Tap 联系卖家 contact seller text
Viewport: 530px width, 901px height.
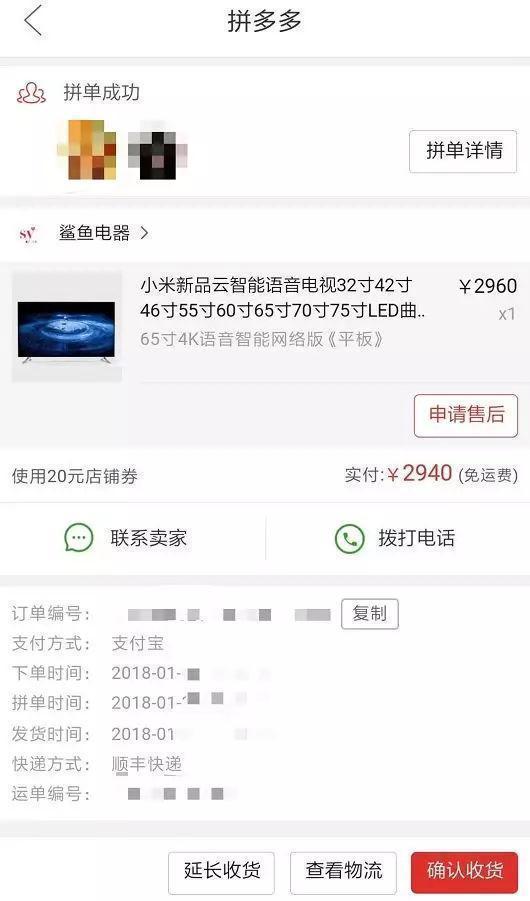click(x=148, y=538)
